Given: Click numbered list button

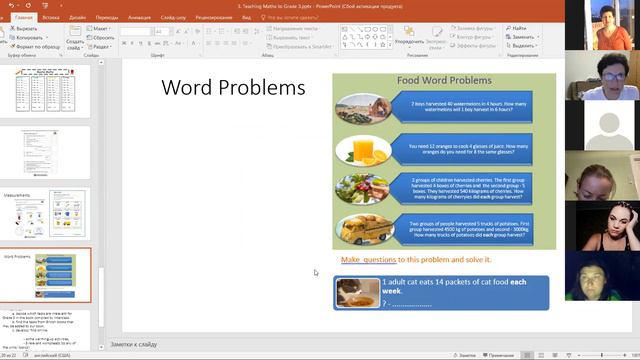Looking at the screenshot, I should [x=222, y=31].
